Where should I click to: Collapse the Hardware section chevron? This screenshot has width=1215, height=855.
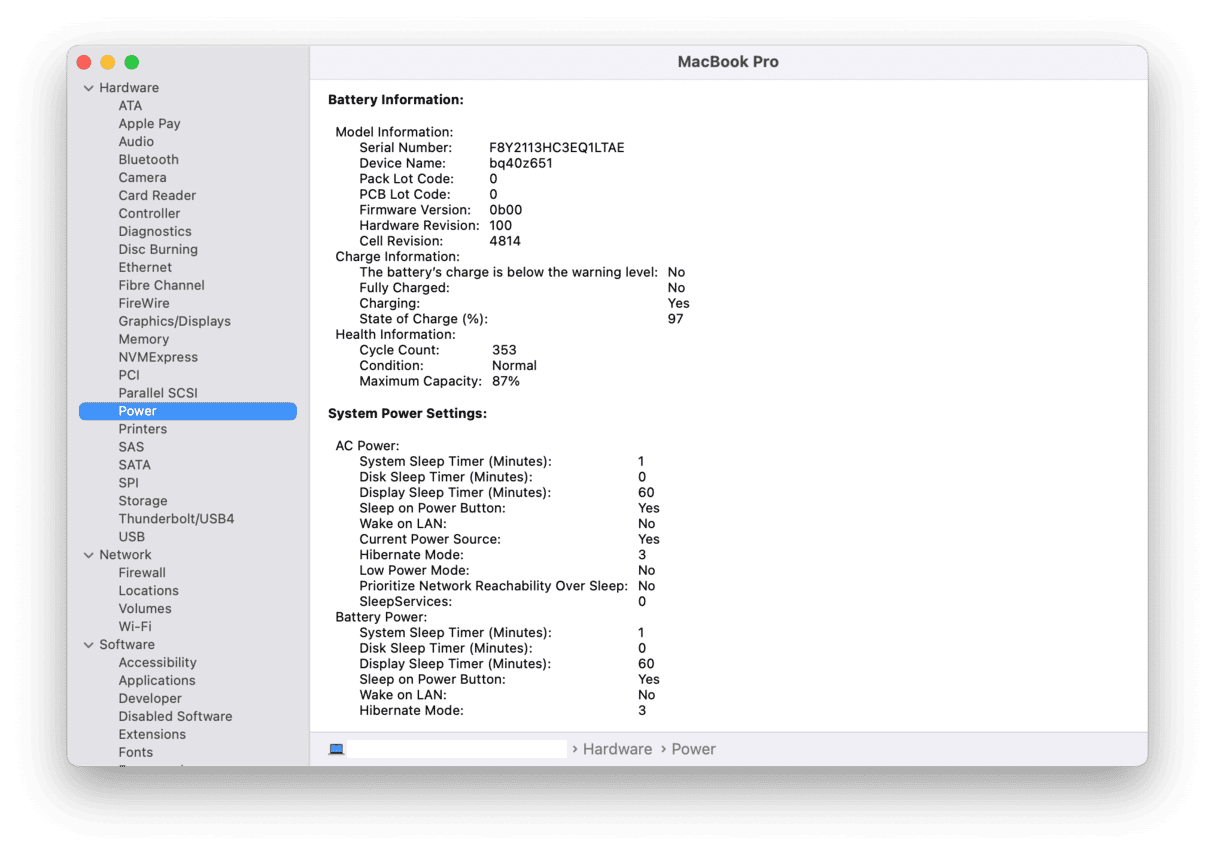pyautogui.click(x=89, y=88)
